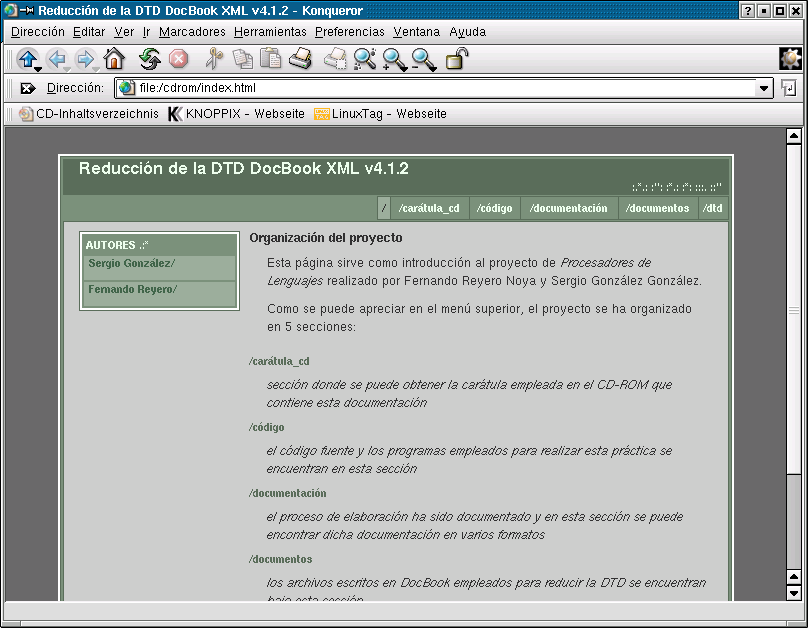Click the AUTORES panel header
Screen dimensions: 808x628
[159, 245]
